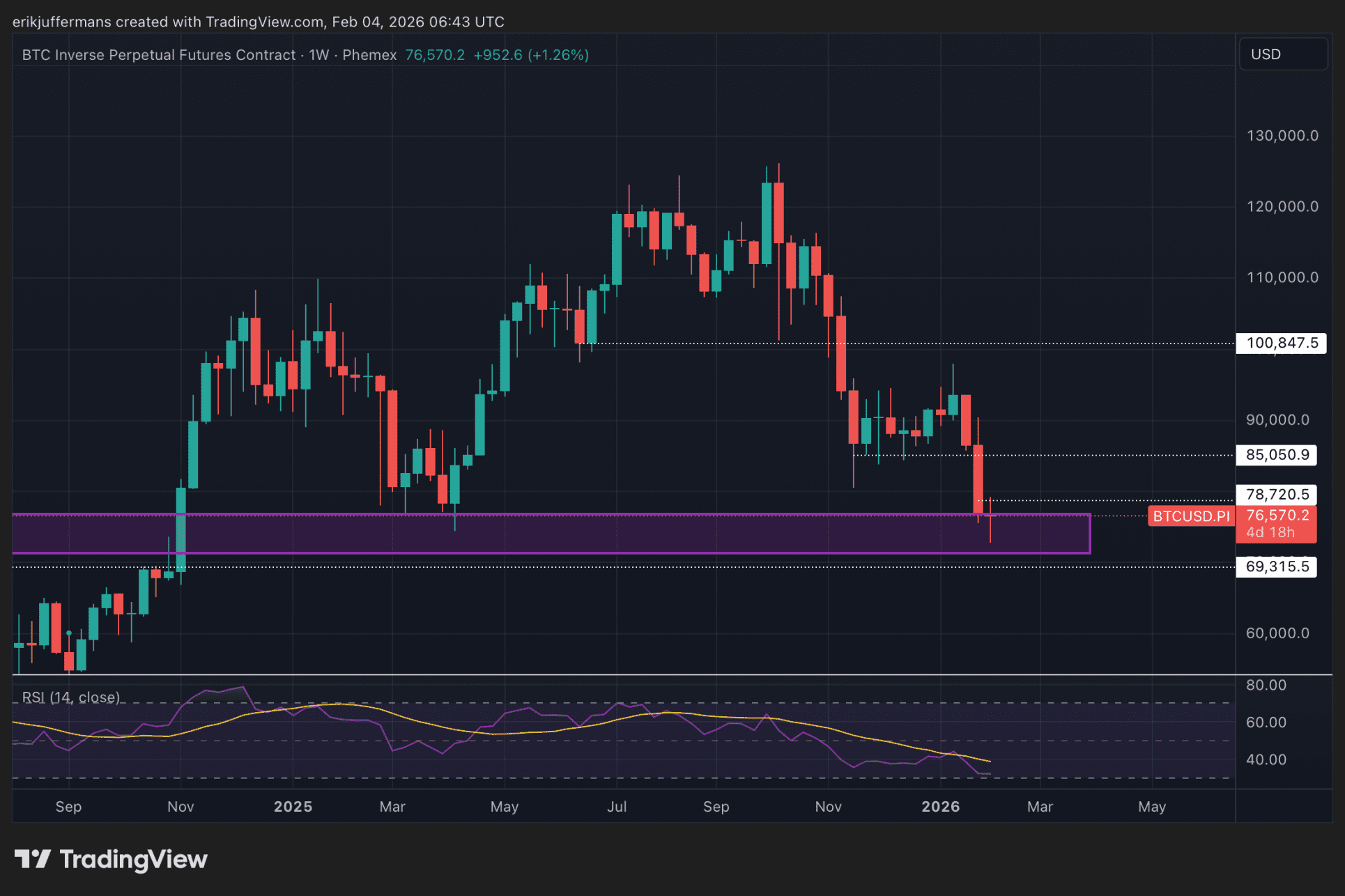Select the purple support zone rectangle
The width and height of the screenshot is (1345, 896).
coord(551,534)
